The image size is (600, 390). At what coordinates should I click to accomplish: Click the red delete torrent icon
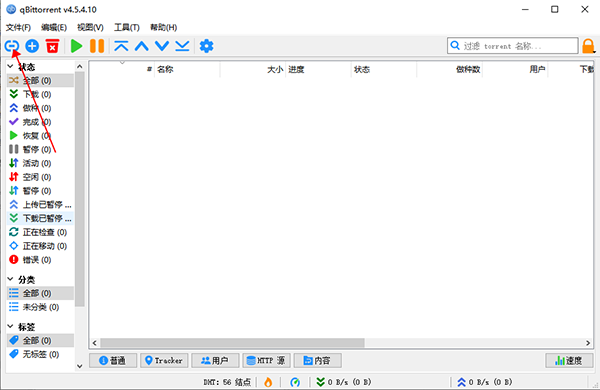(x=52, y=46)
